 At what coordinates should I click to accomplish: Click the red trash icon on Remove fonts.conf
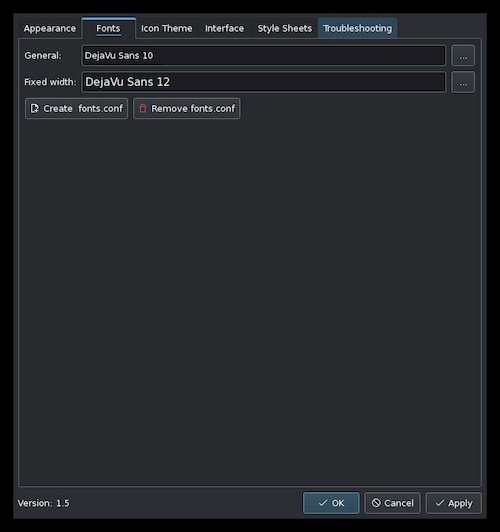point(143,109)
